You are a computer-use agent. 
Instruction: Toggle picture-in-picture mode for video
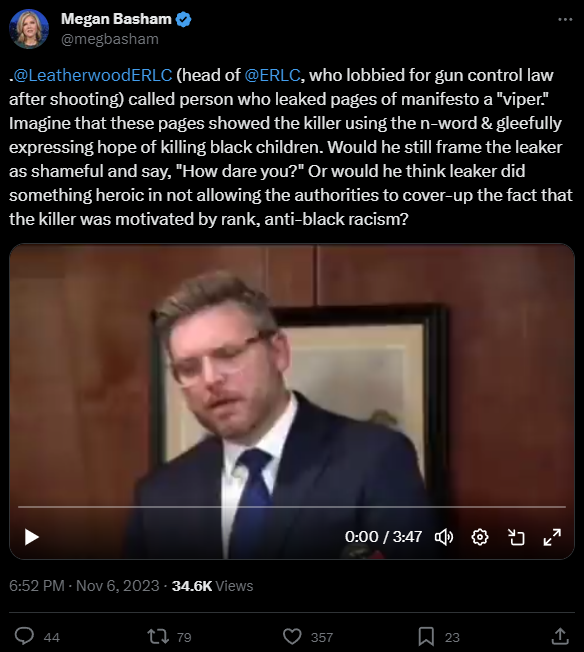point(516,537)
